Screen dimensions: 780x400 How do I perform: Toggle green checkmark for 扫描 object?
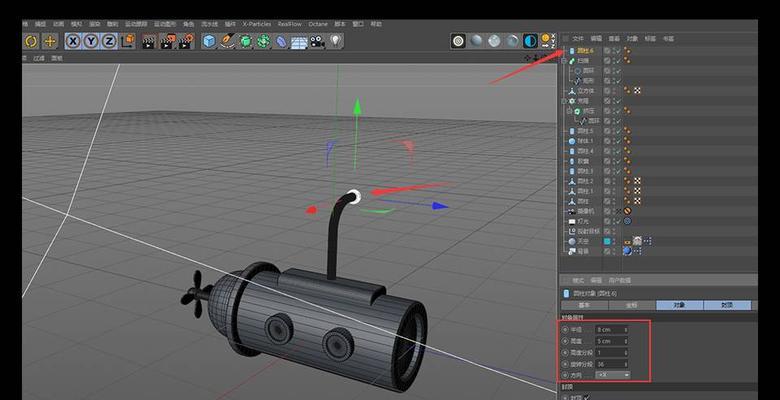[x=618, y=61]
